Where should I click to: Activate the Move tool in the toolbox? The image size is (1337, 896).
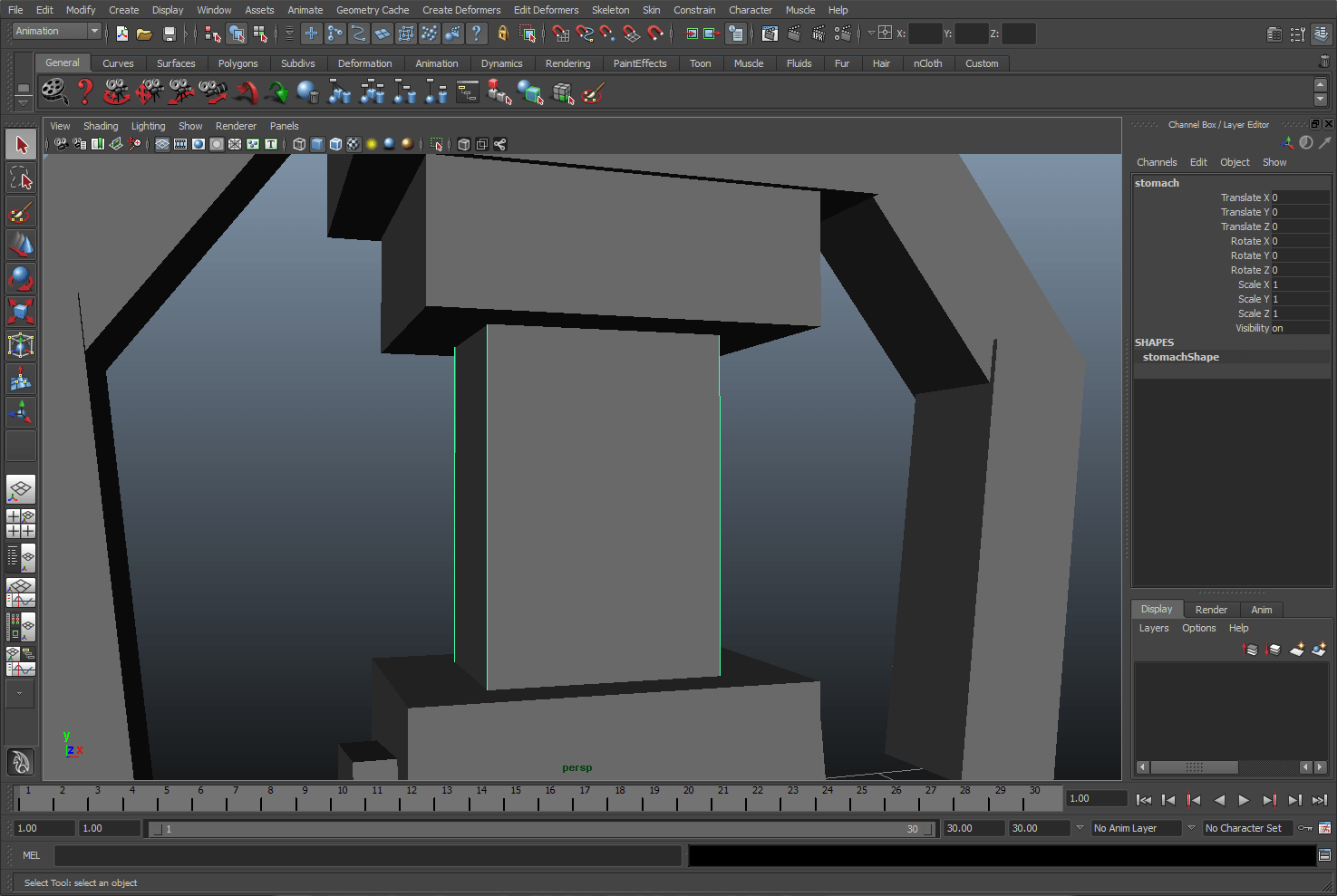pyautogui.click(x=21, y=244)
